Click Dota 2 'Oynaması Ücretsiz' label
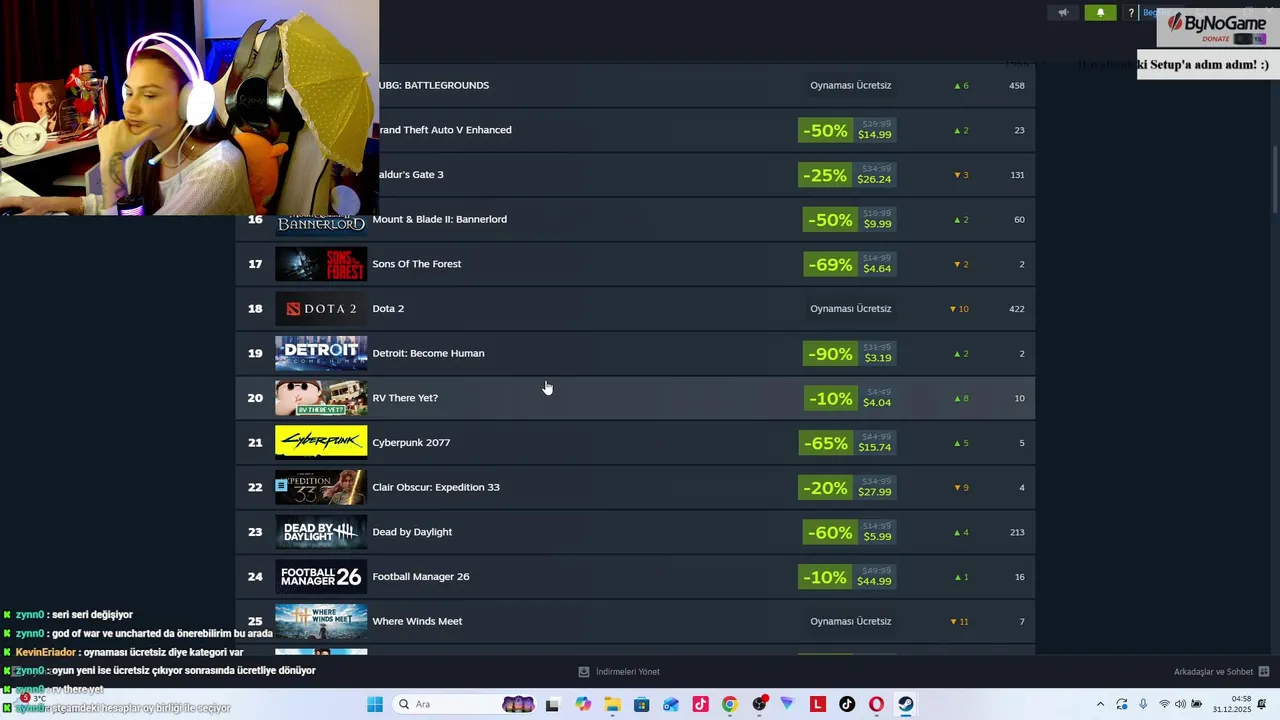1280x720 pixels. tap(850, 308)
